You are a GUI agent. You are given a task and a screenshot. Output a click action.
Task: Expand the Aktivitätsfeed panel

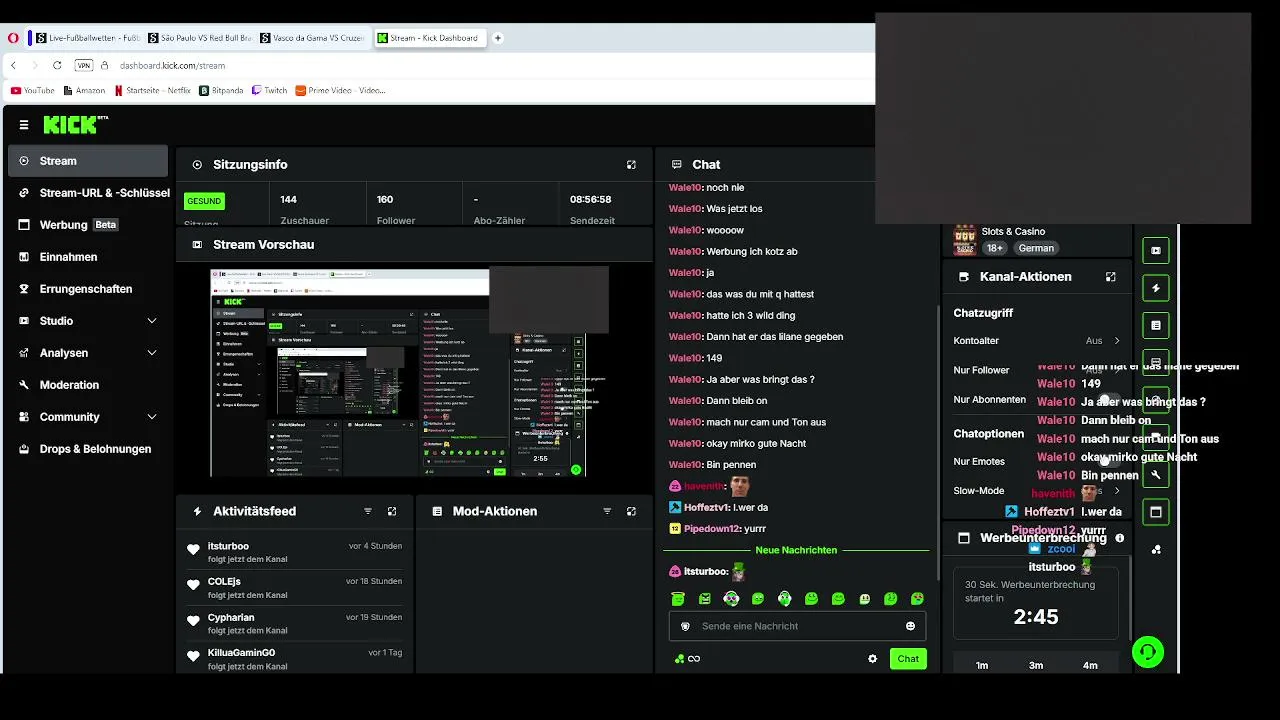click(x=392, y=511)
